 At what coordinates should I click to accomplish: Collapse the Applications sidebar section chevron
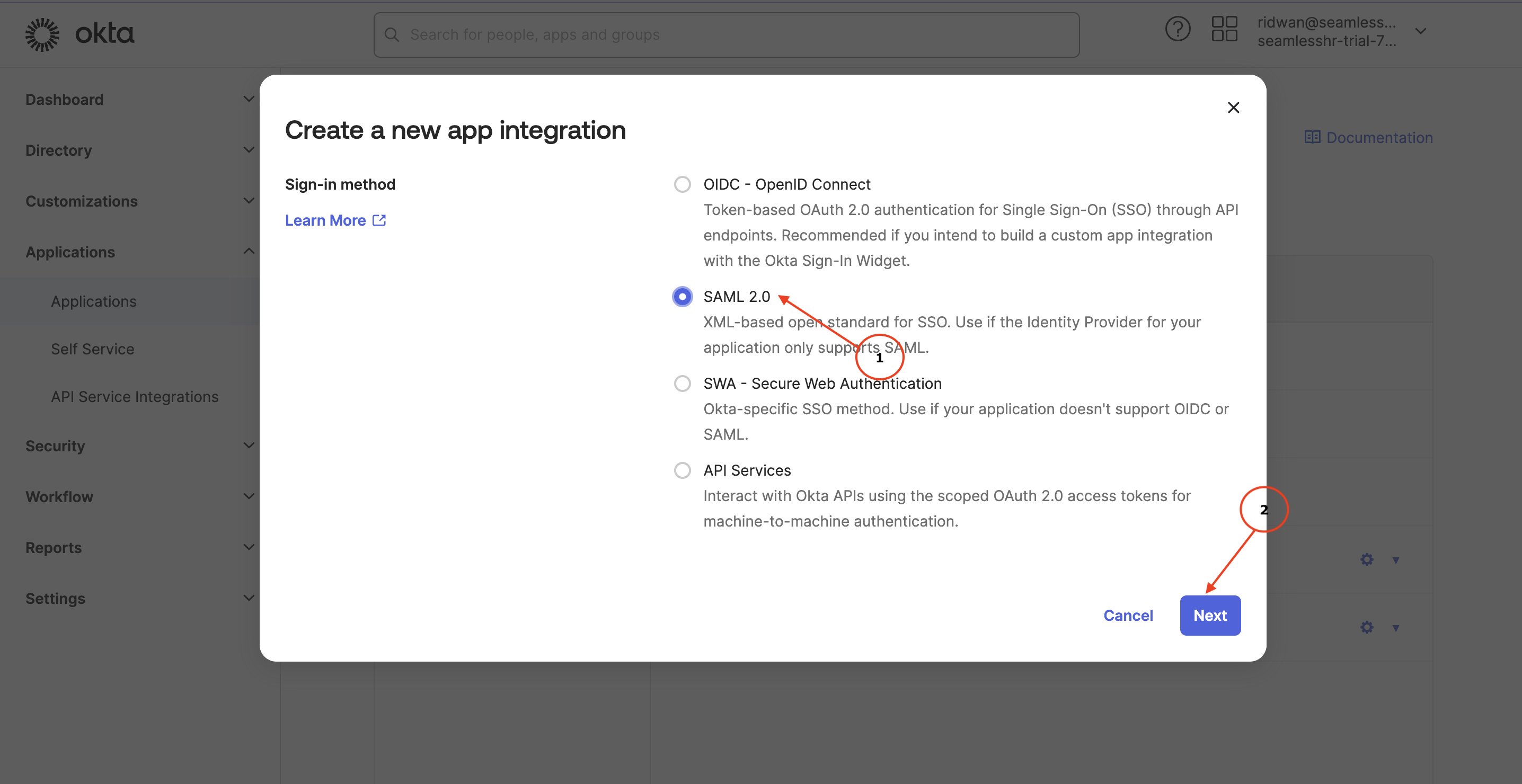[x=249, y=252]
